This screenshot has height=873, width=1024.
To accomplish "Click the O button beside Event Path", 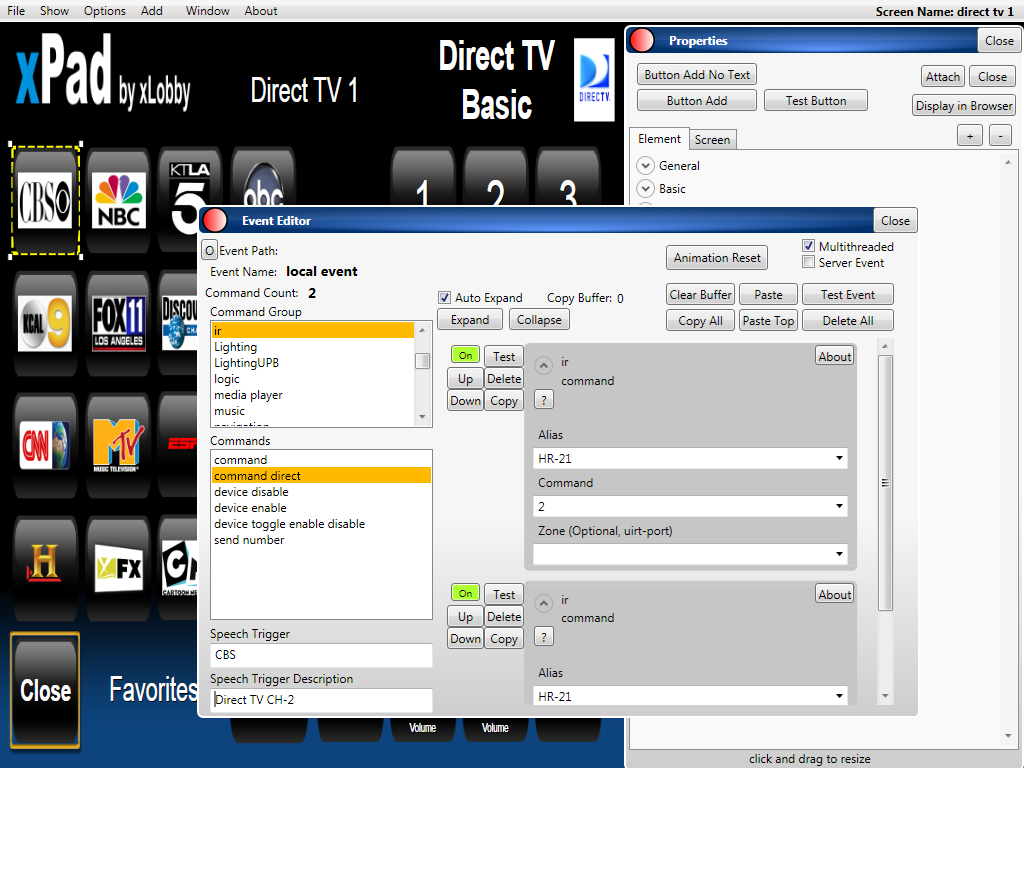I will pyautogui.click(x=209, y=251).
